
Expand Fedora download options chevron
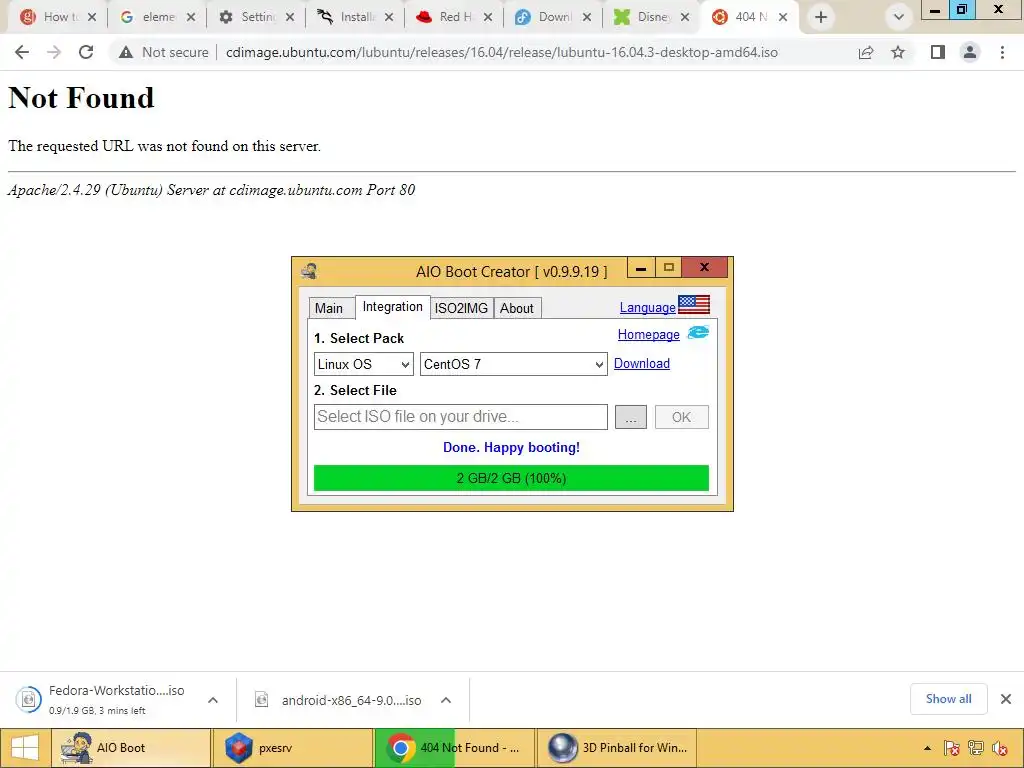(x=213, y=700)
